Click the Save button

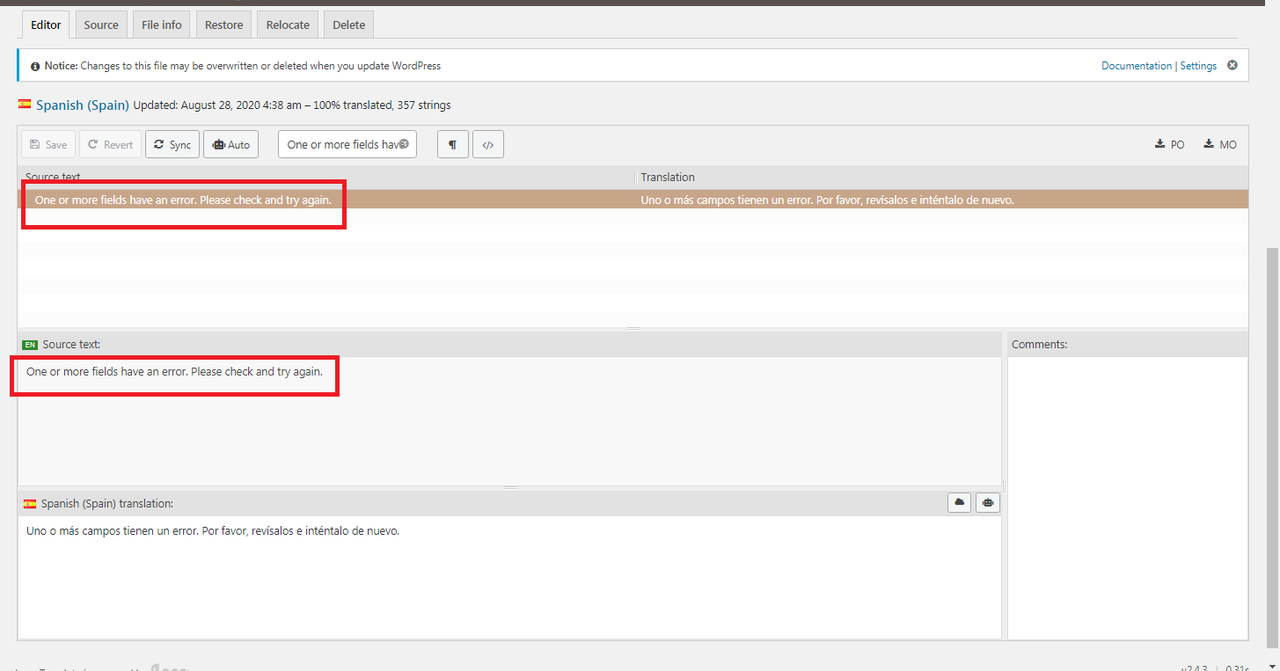pyautogui.click(x=48, y=145)
